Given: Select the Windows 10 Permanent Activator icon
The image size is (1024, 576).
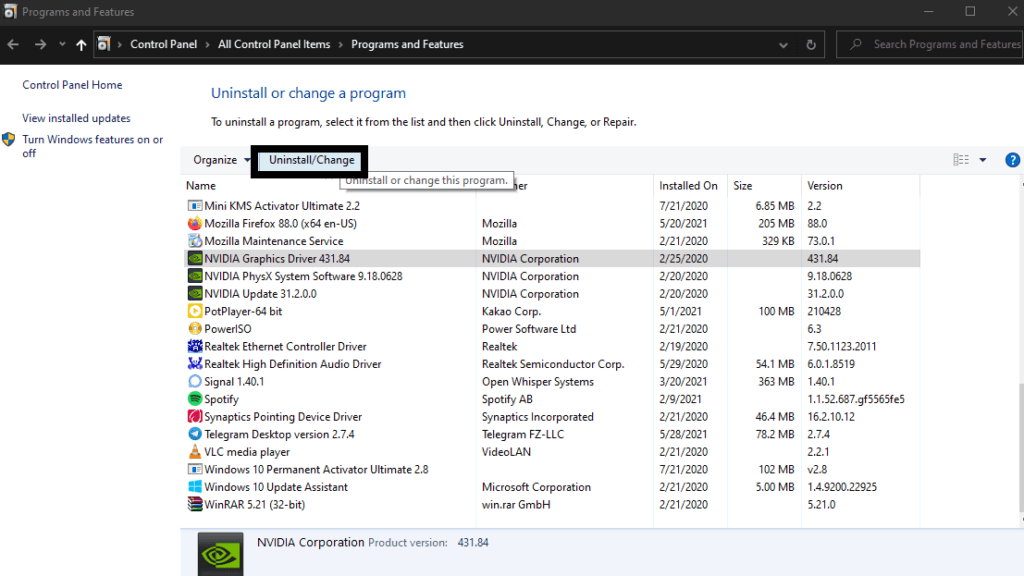Looking at the screenshot, I should coord(195,470).
